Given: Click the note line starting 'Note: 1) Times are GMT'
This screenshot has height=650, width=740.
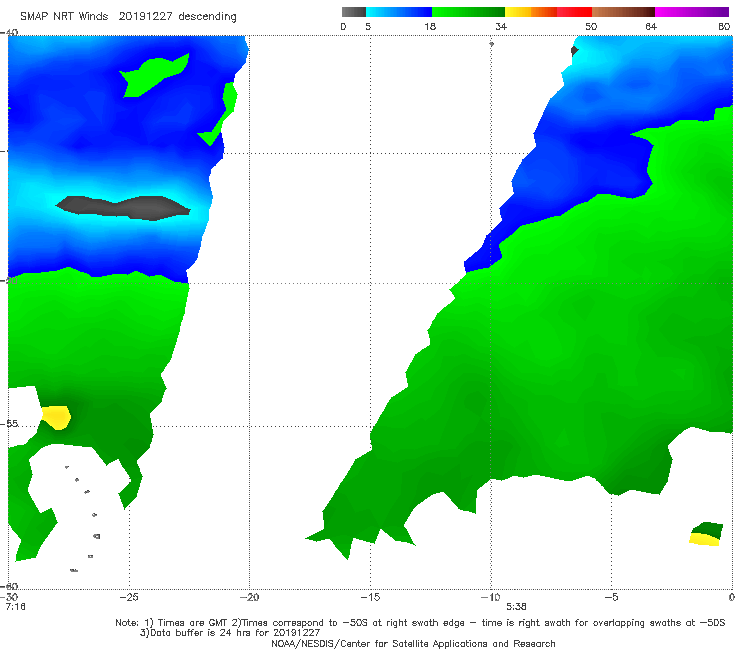Looking at the screenshot, I should pos(420,623).
